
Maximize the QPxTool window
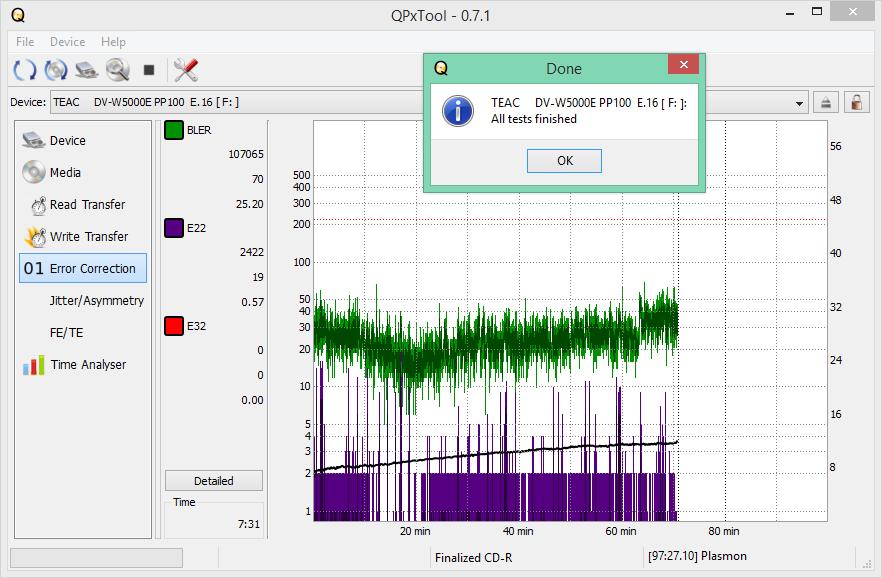[x=817, y=11]
